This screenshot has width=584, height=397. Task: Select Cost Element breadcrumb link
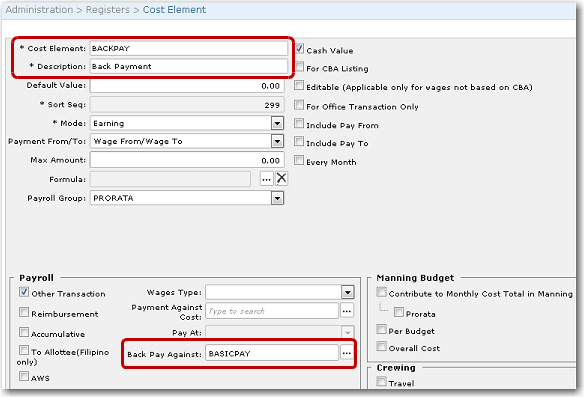point(174,10)
